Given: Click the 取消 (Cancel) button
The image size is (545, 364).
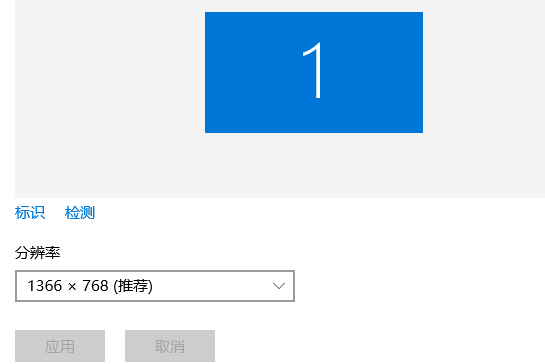Looking at the screenshot, I should [170, 346].
